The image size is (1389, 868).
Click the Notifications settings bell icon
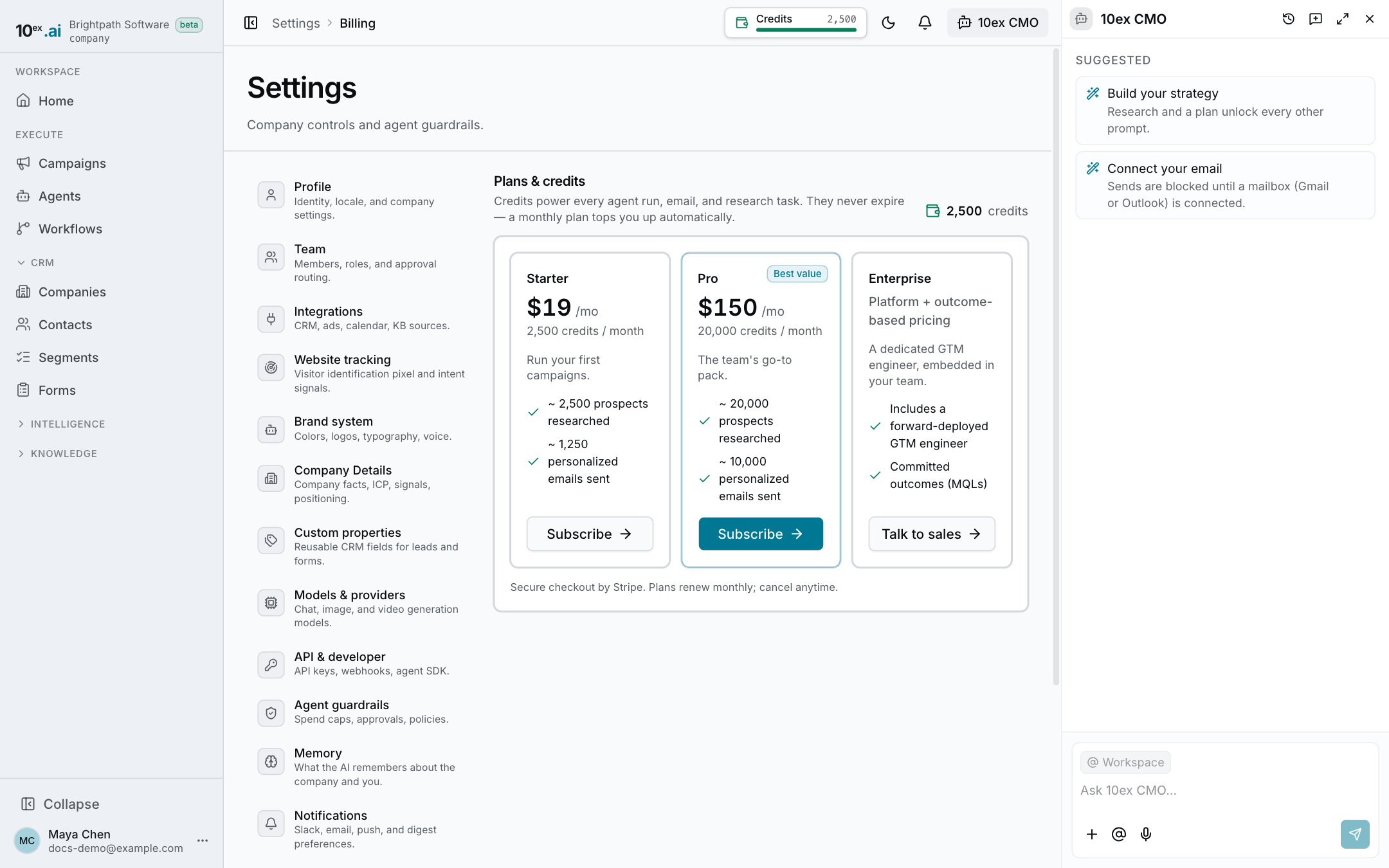271,824
